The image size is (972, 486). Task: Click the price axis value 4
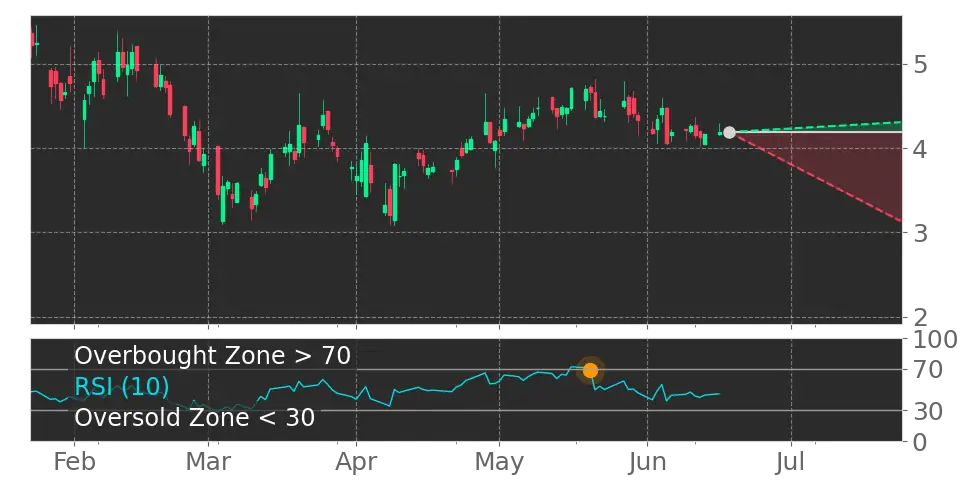pos(921,149)
